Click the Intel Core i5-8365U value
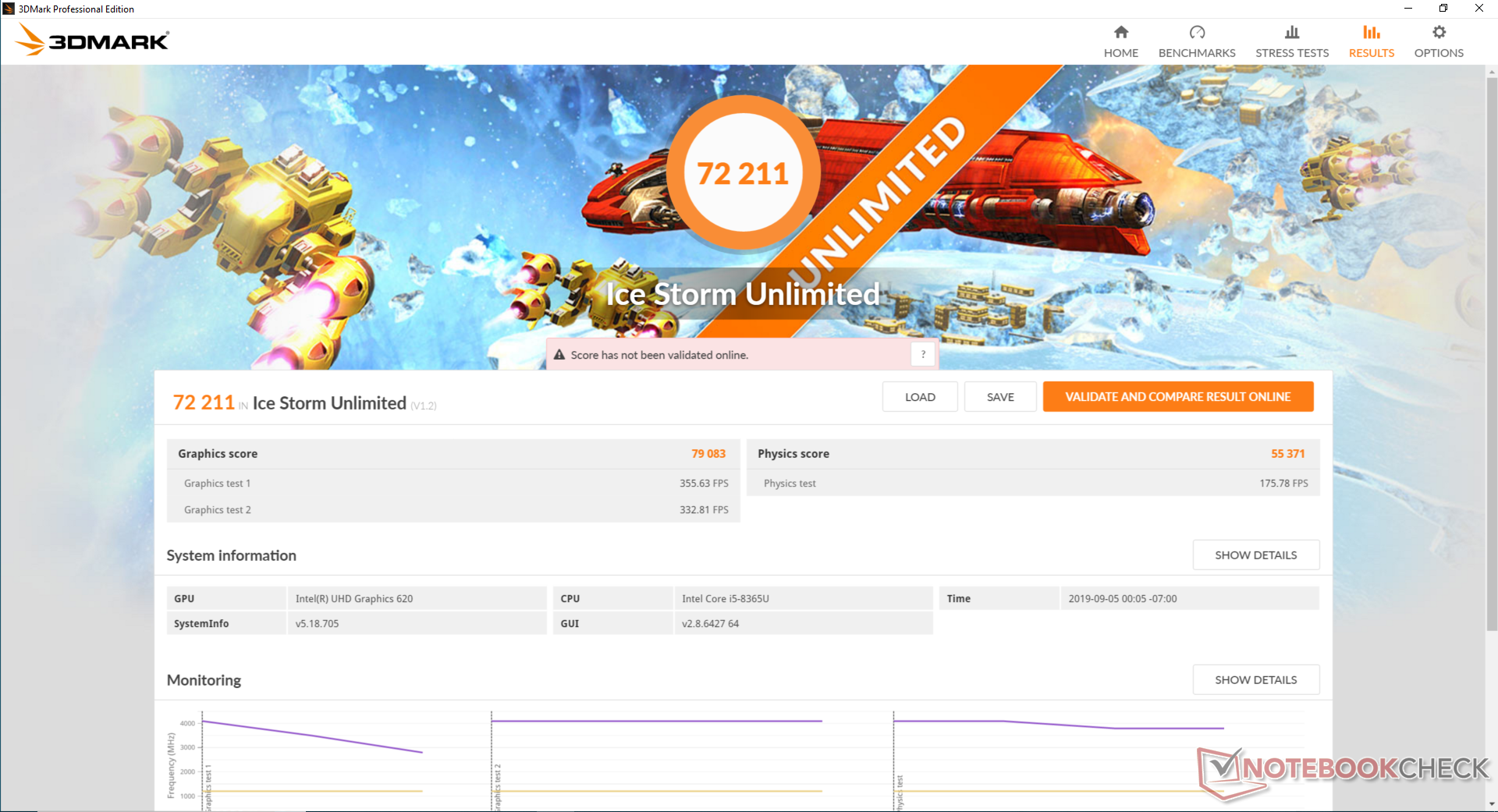This screenshot has width=1498, height=812. click(725, 598)
